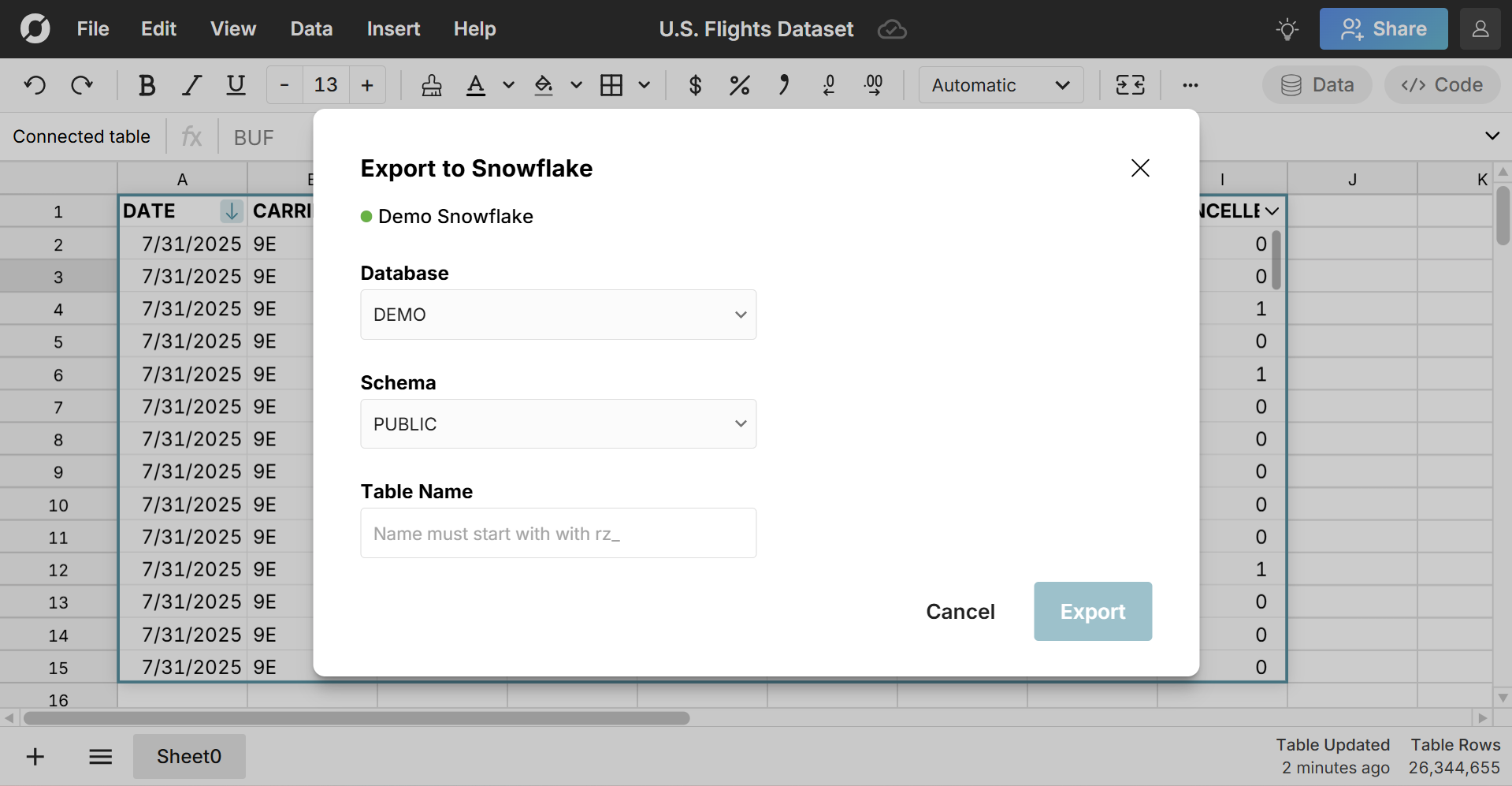Screen dimensions: 1512x786
Task: Click the undo arrow
Action: pos(35,85)
